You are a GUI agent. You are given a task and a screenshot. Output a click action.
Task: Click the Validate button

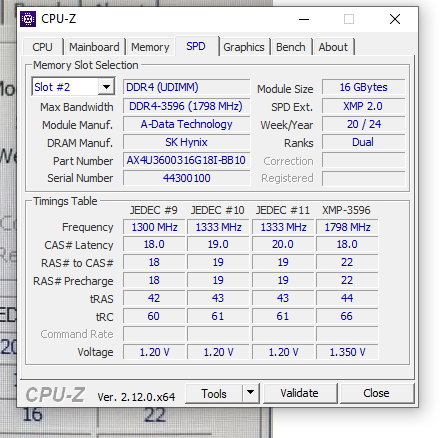[299, 393]
